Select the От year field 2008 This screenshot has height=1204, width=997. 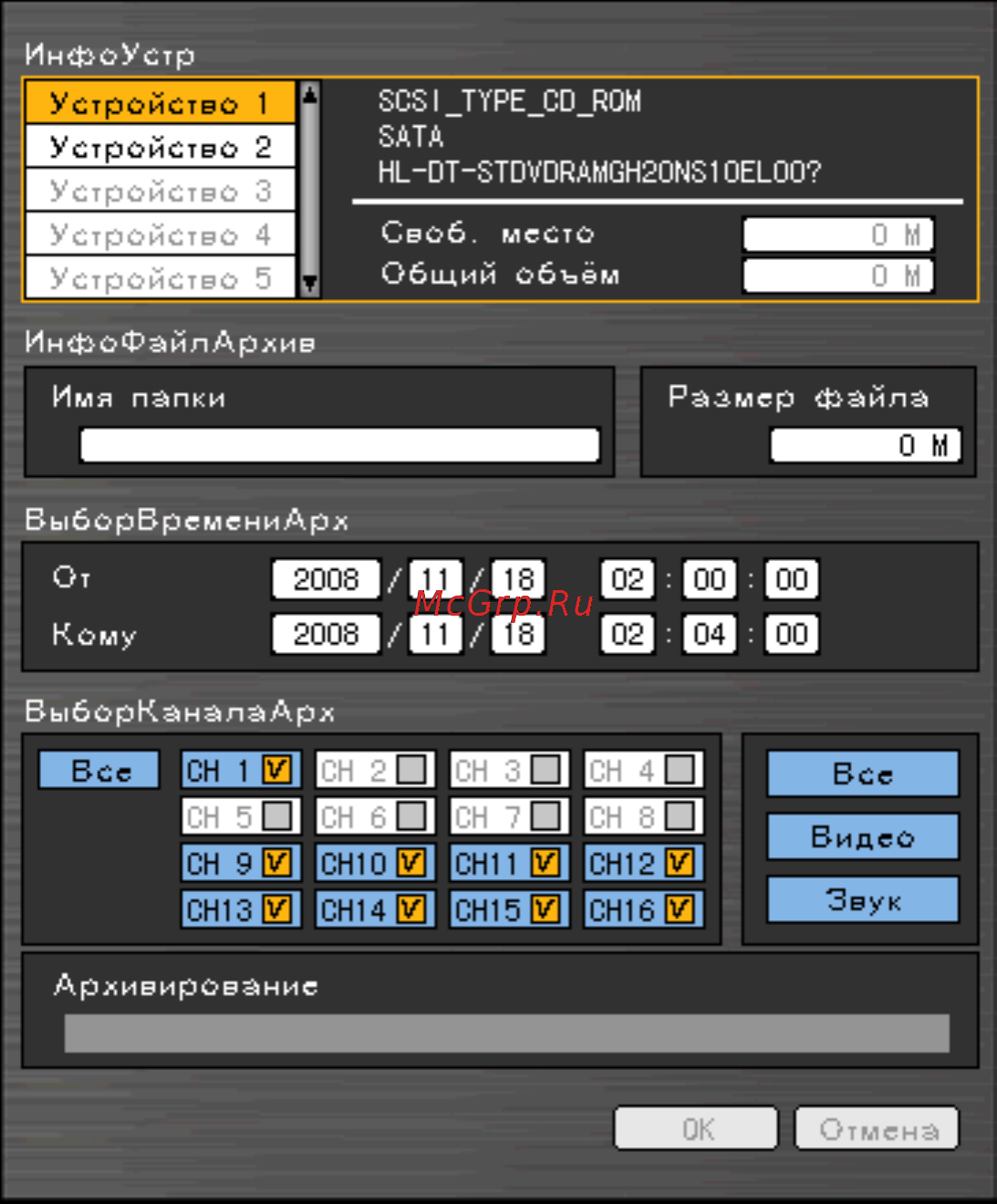(x=326, y=579)
